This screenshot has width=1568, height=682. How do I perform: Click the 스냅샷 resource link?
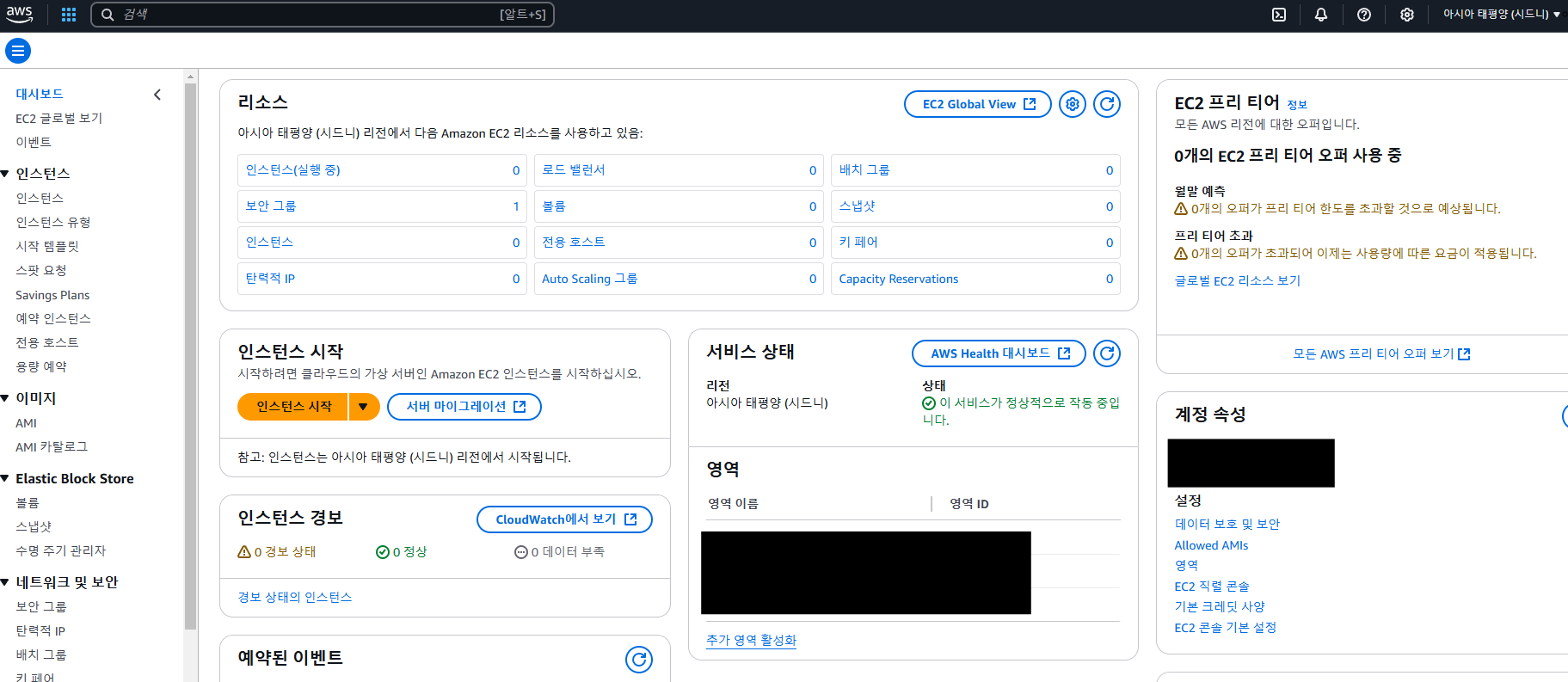coord(858,206)
